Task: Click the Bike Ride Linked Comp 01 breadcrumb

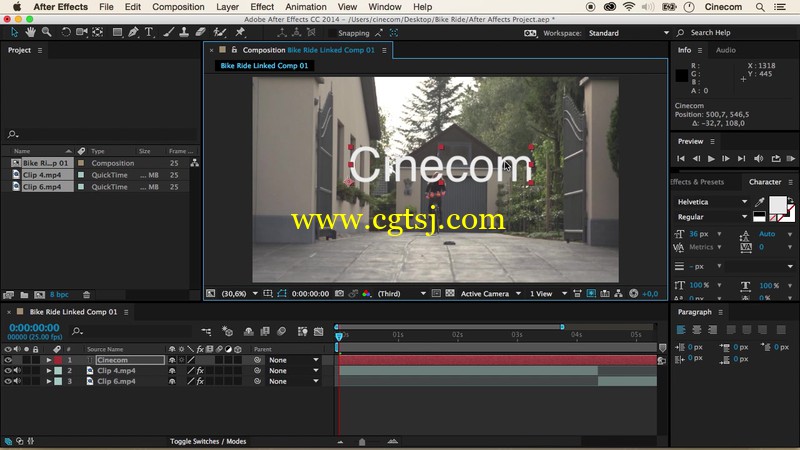Action: [264, 66]
